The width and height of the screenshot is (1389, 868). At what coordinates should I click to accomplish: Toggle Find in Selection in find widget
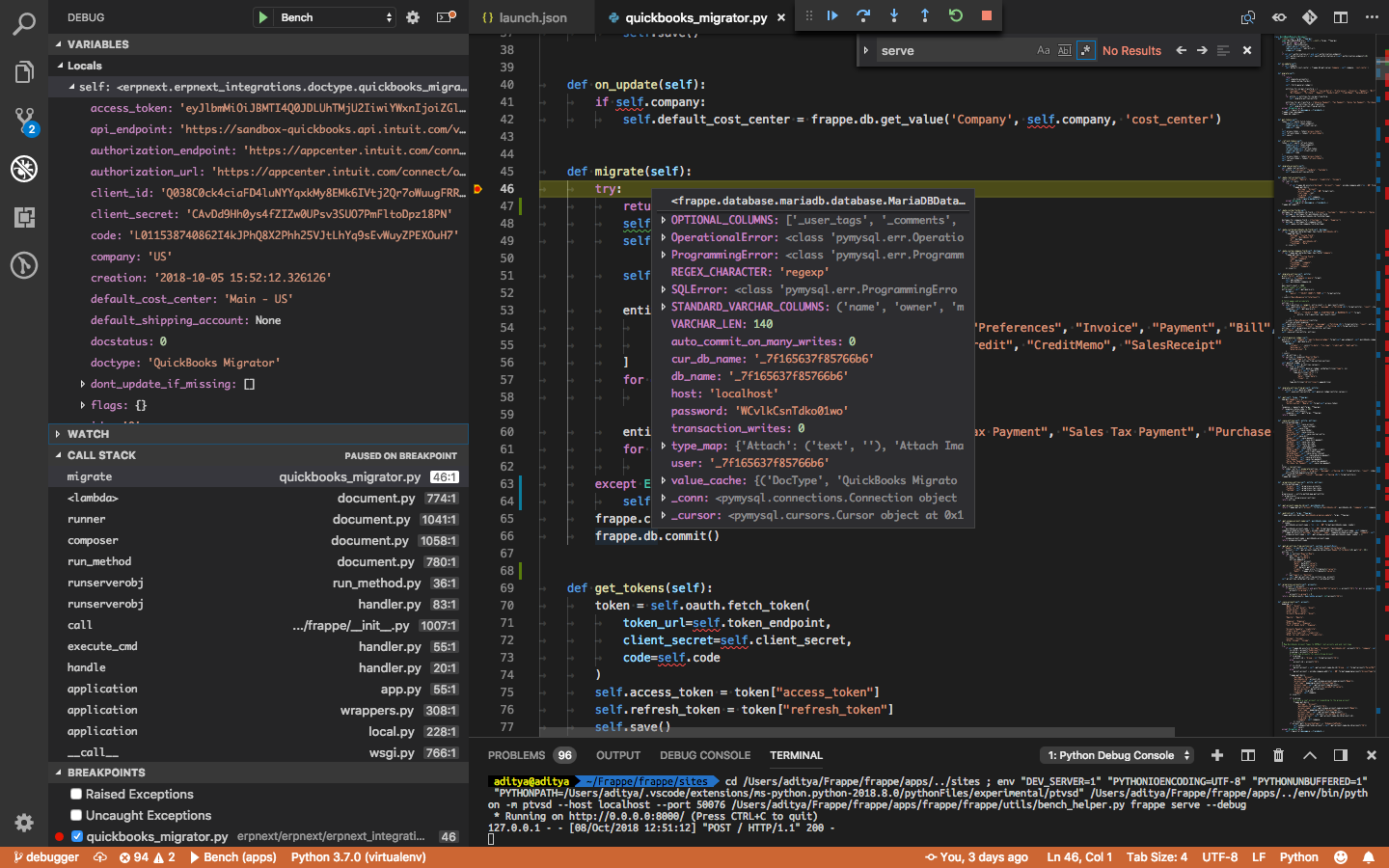tap(1223, 50)
